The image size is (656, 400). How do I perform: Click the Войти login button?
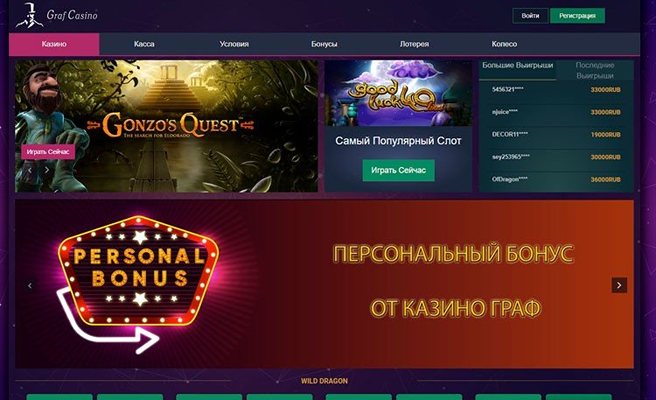pyautogui.click(x=530, y=16)
